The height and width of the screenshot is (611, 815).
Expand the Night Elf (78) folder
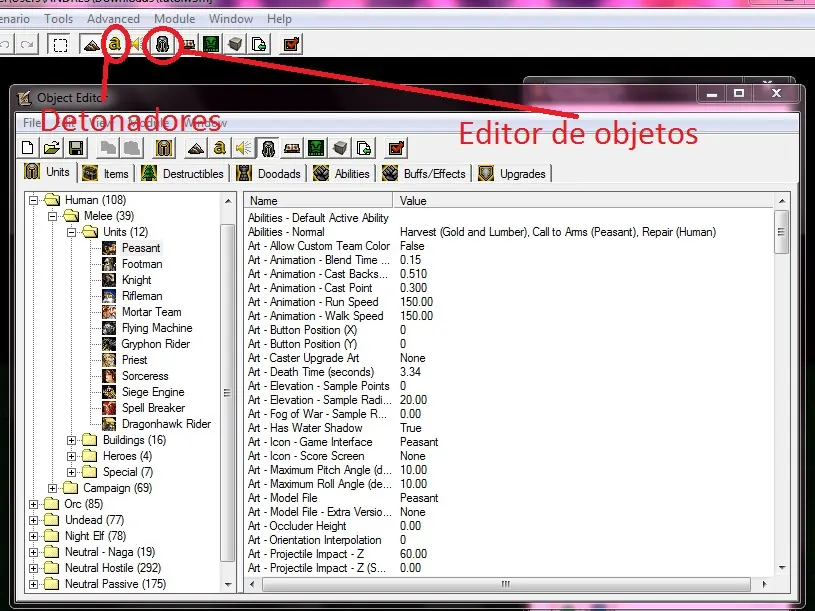tap(33, 536)
